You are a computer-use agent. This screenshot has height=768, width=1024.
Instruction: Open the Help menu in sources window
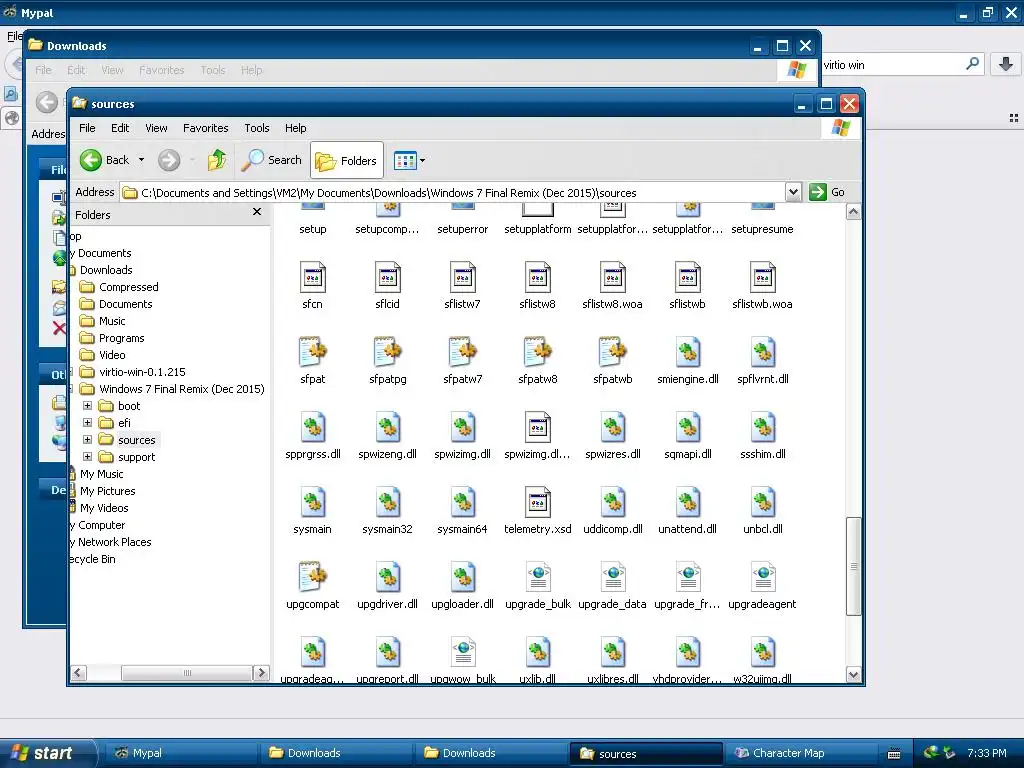pos(295,128)
